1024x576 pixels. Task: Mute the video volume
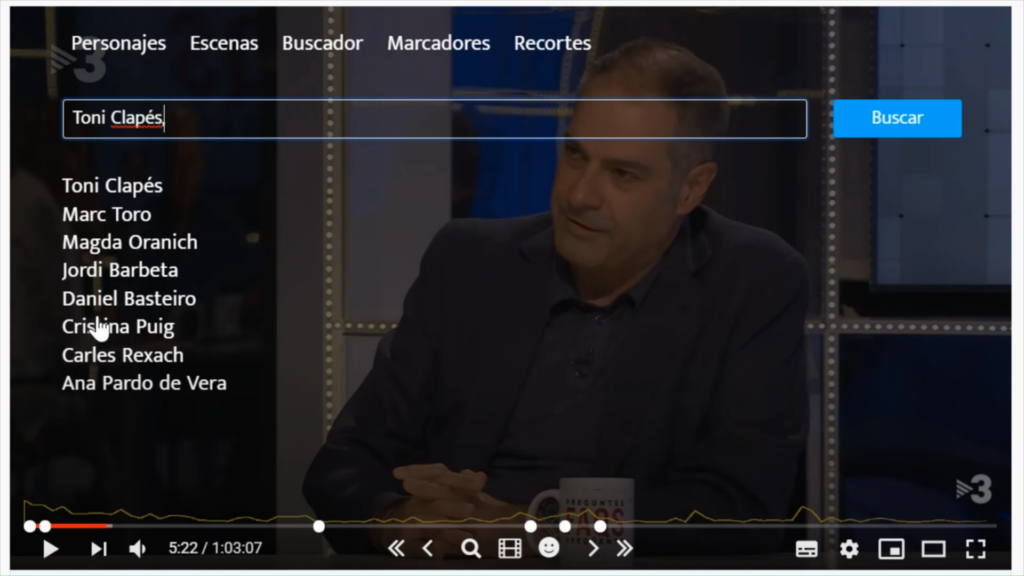138,548
